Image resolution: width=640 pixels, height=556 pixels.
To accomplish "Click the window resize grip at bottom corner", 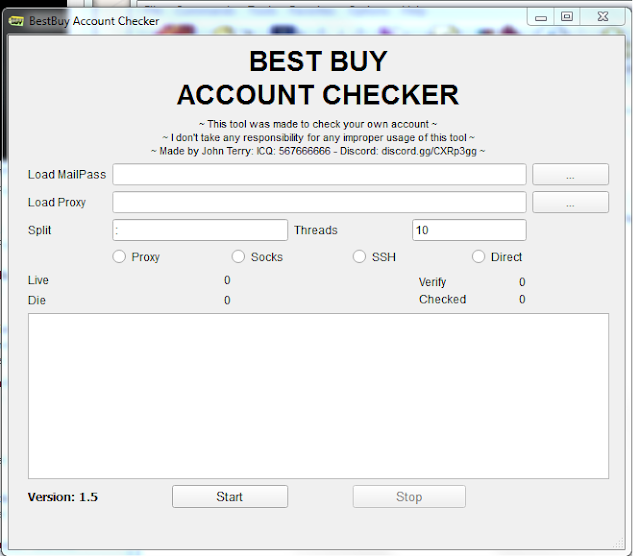I will (619, 543).
